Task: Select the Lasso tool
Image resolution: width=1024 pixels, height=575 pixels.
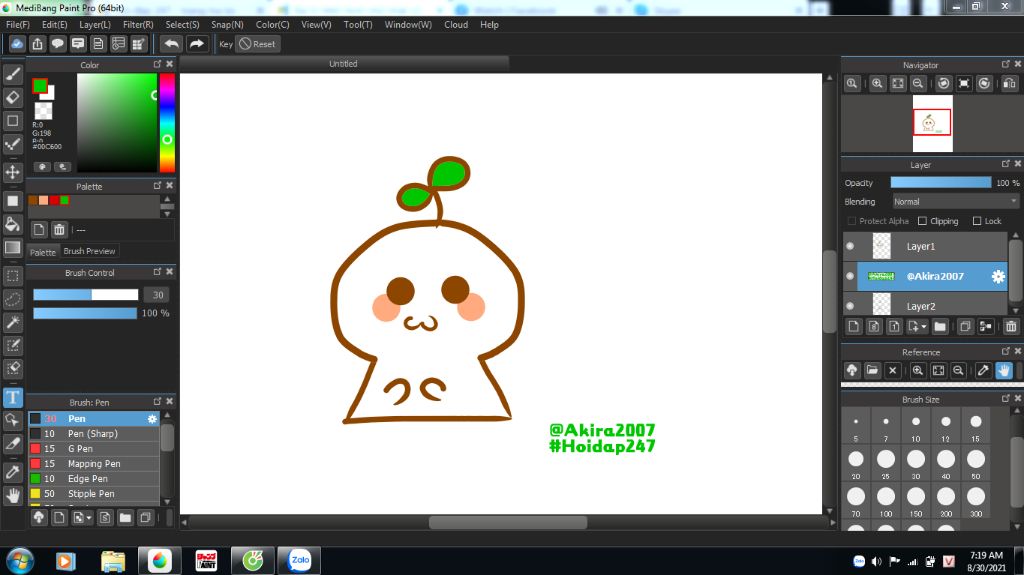Action: [x=13, y=299]
